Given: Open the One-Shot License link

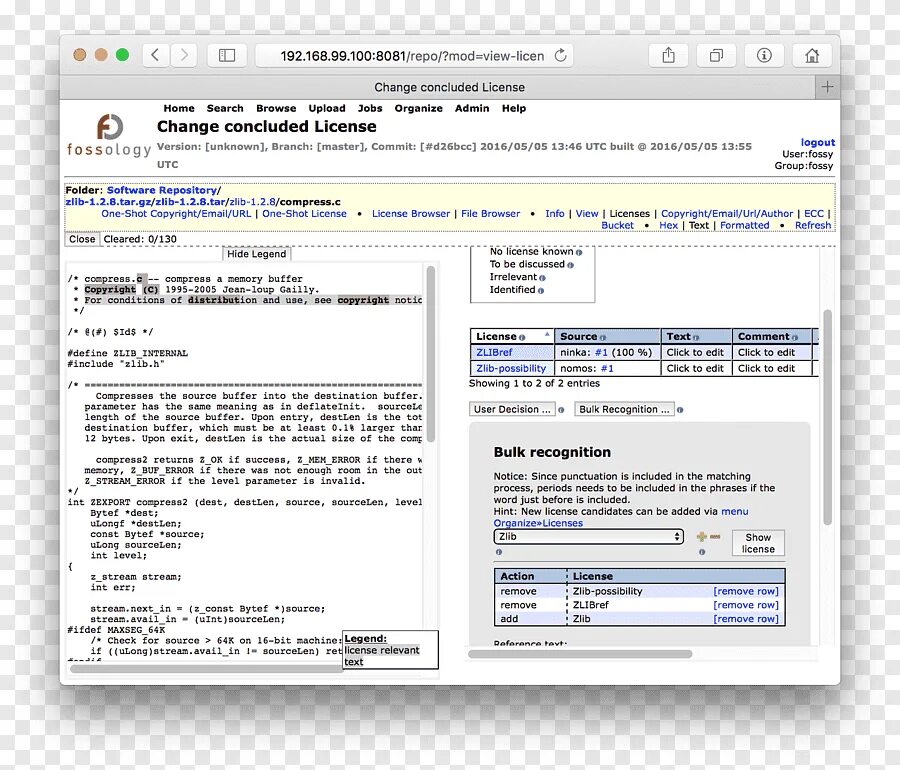Looking at the screenshot, I should (x=304, y=213).
